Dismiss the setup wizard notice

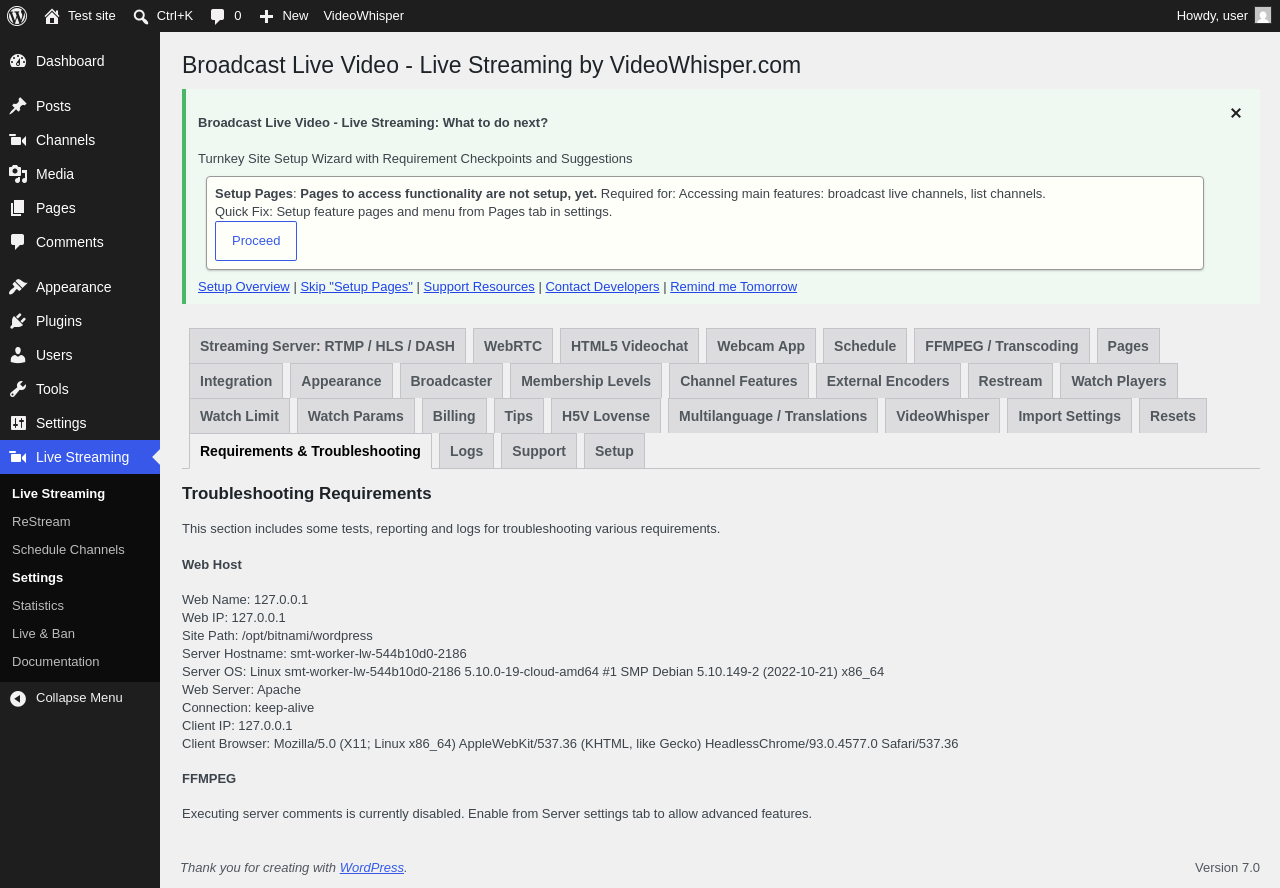point(1236,113)
